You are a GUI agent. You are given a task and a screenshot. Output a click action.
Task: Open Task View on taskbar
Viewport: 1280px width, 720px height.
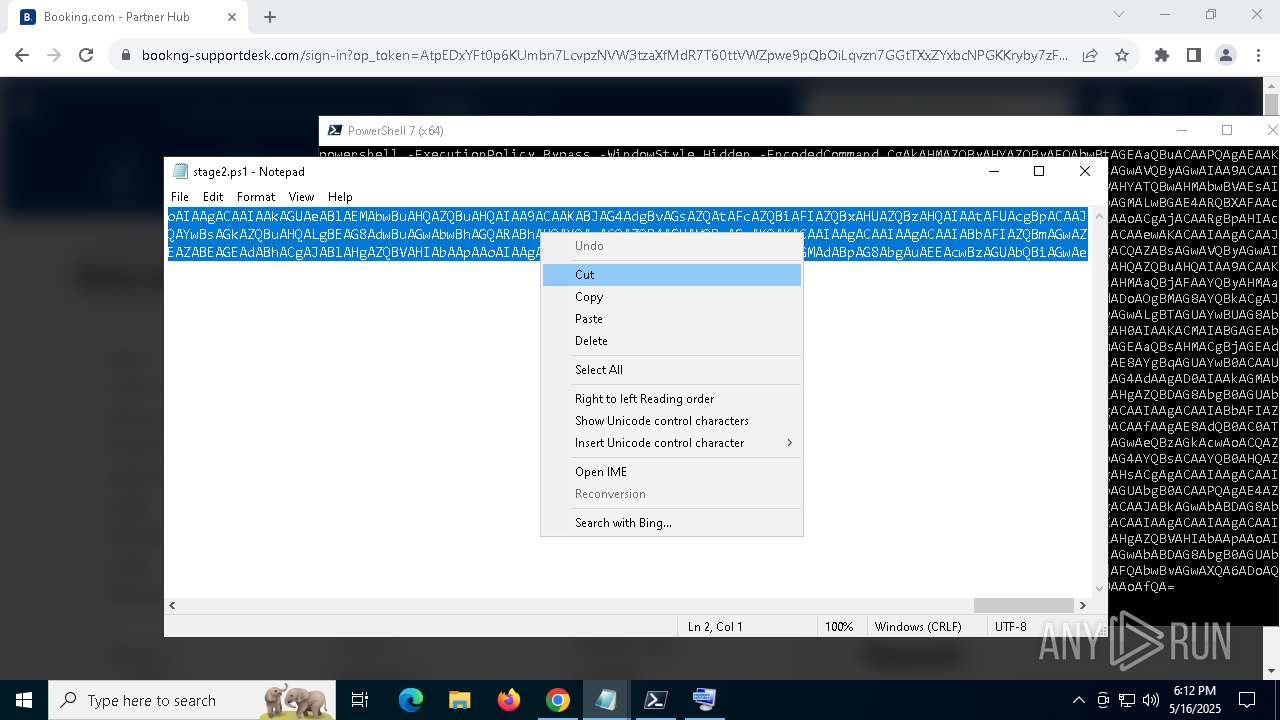360,700
